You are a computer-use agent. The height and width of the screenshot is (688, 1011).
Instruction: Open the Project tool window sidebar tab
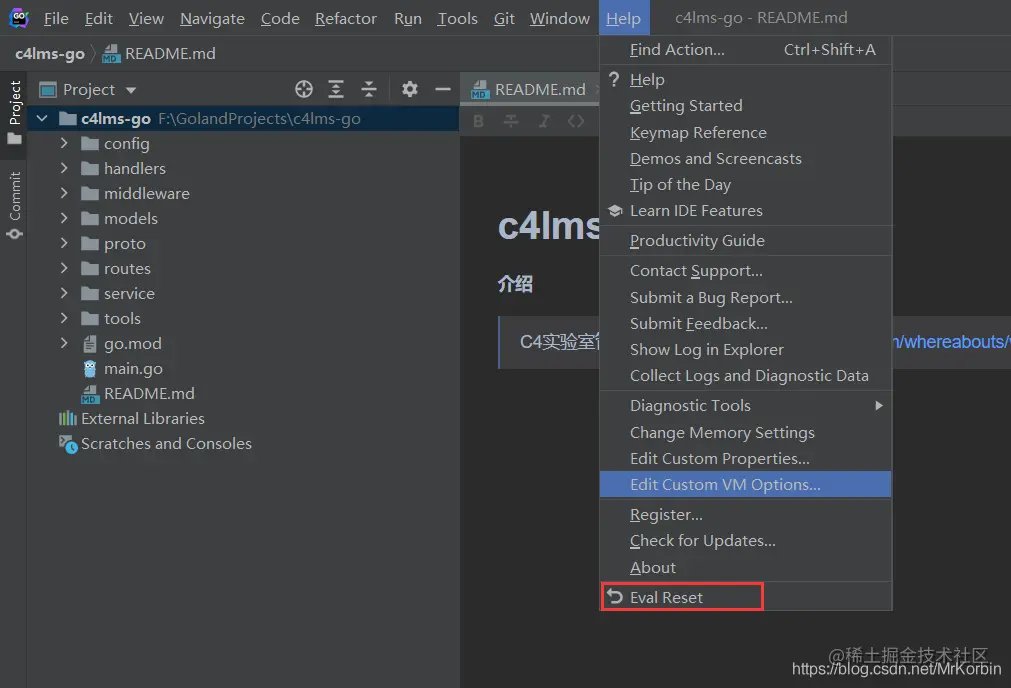point(14,113)
